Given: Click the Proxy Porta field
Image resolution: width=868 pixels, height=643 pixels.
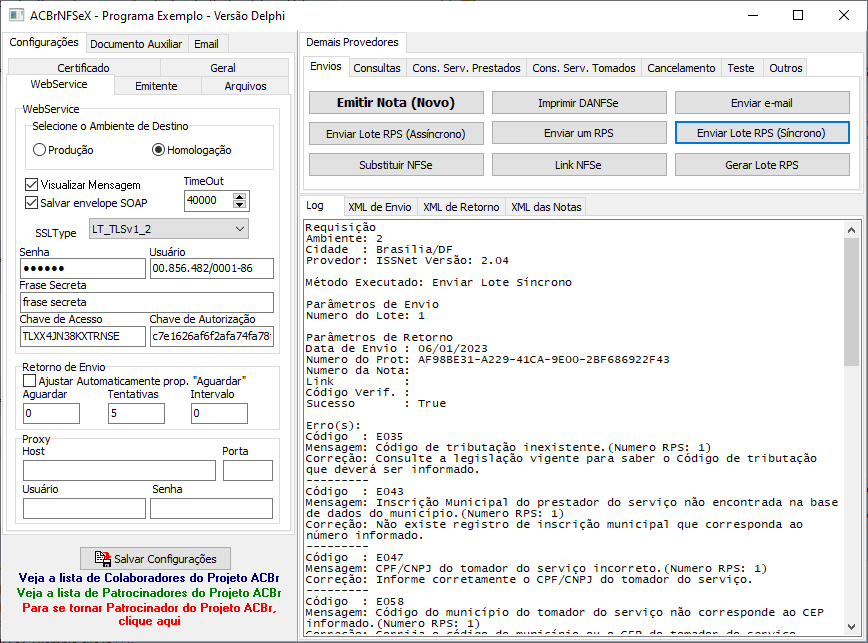Looking at the screenshot, I should tap(248, 470).
